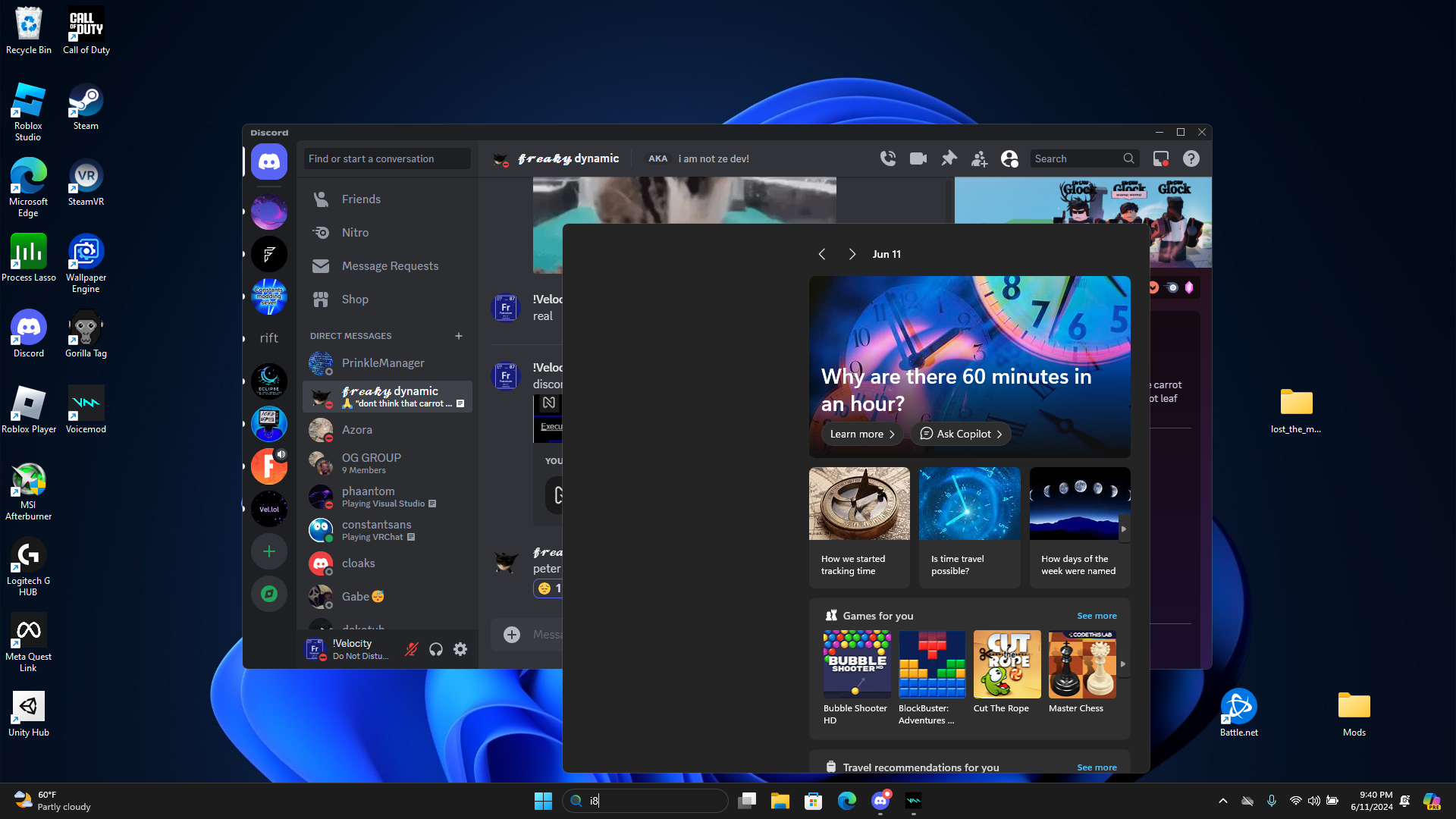Hide the user profile panel
This screenshot has height=819, width=1456.
click(x=1009, y=158)
